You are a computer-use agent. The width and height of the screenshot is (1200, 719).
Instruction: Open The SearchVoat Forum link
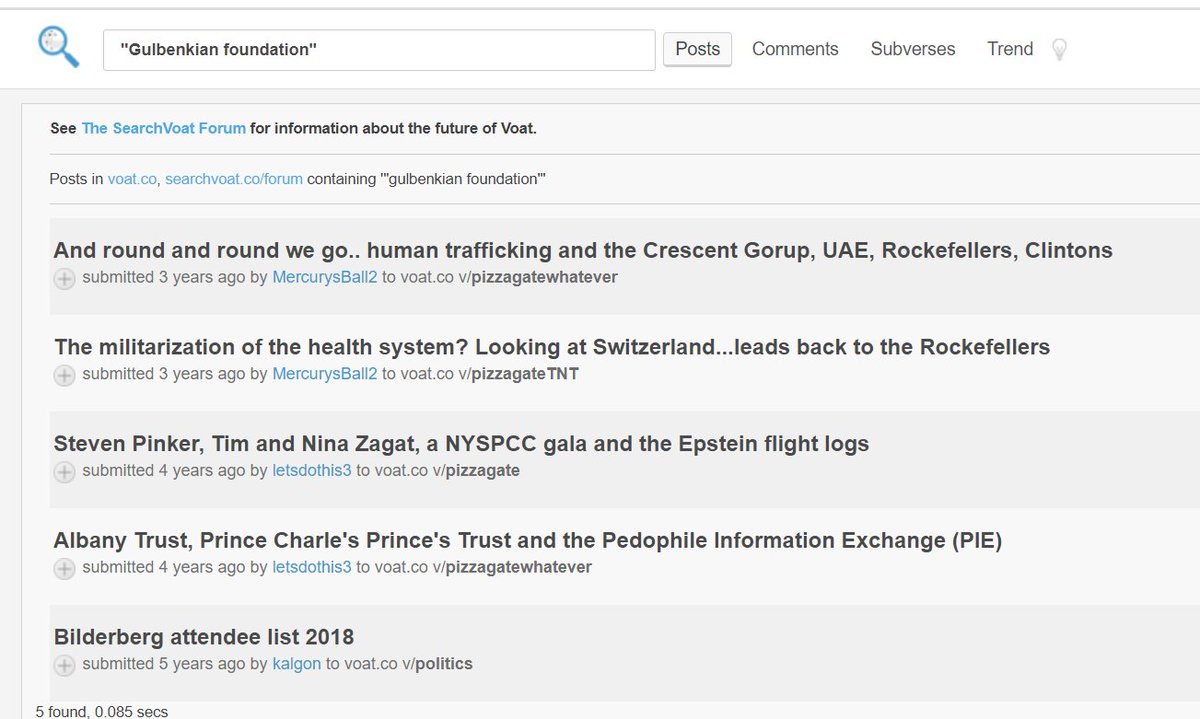click(x=164, y=128)
